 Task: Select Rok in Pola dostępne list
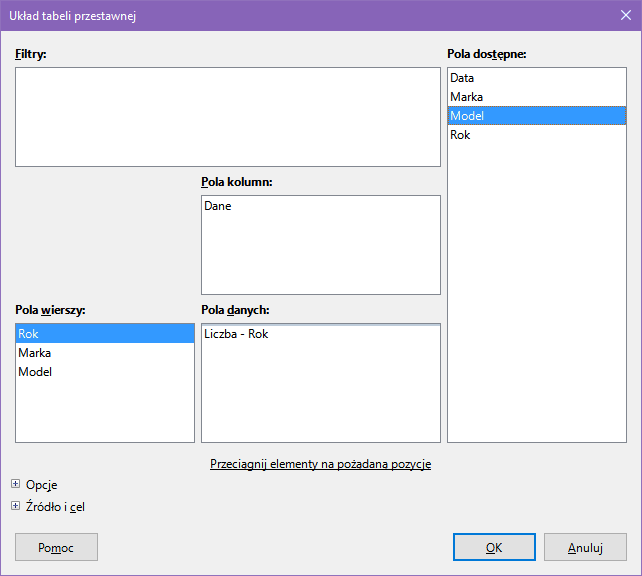coord(460,135)
